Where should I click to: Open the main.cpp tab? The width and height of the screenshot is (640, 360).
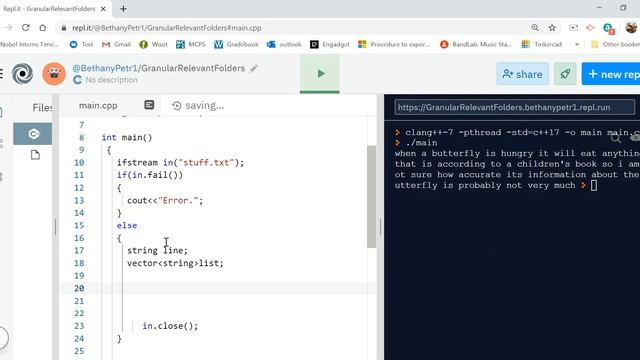[x=98, y=105]
